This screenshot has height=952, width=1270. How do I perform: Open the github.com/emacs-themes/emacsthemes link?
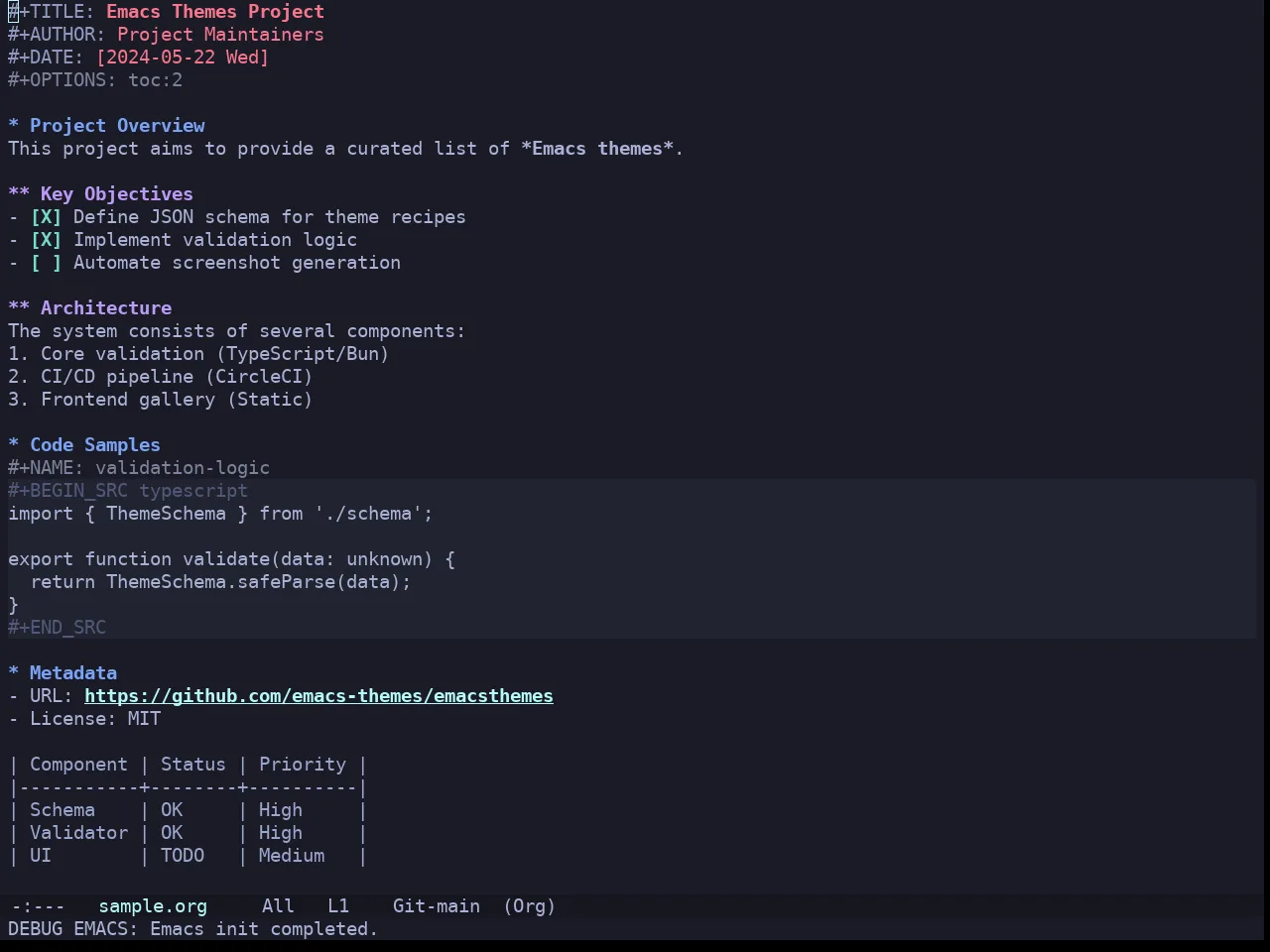pyautogui.click(x=318, y=696)
